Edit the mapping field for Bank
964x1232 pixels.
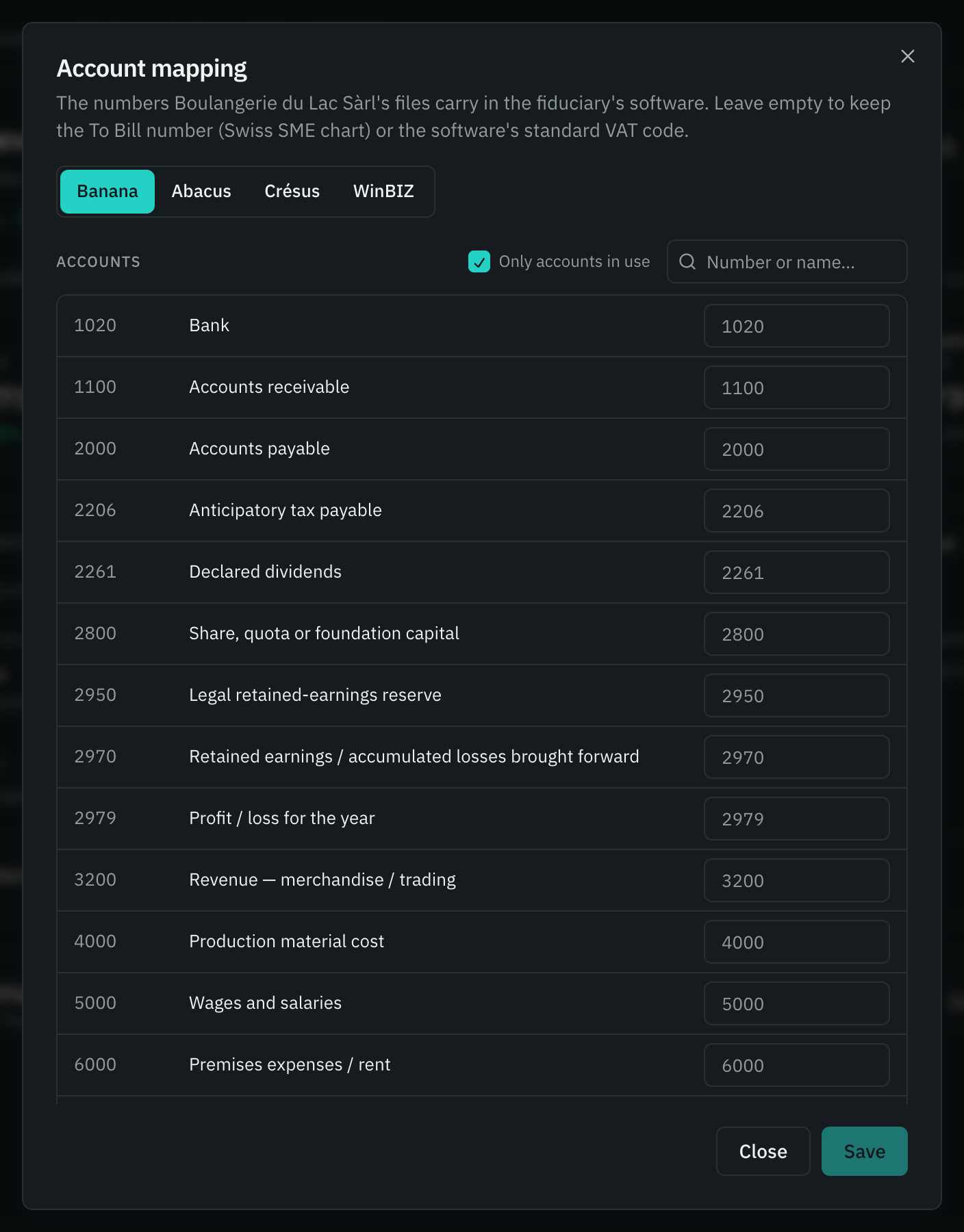click(797, 326)
